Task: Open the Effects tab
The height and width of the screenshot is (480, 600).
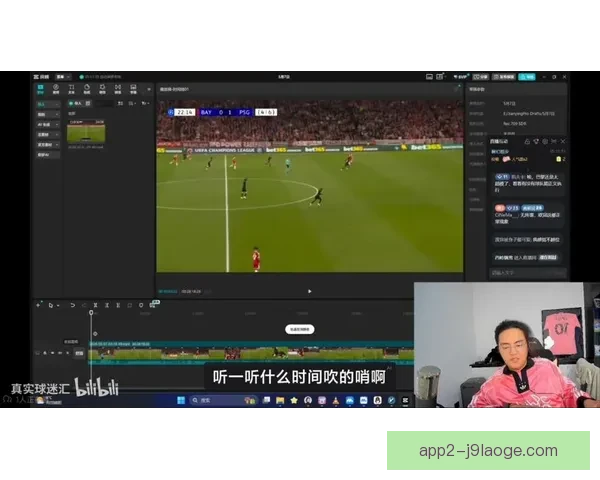Action: (x=102, y=89)
